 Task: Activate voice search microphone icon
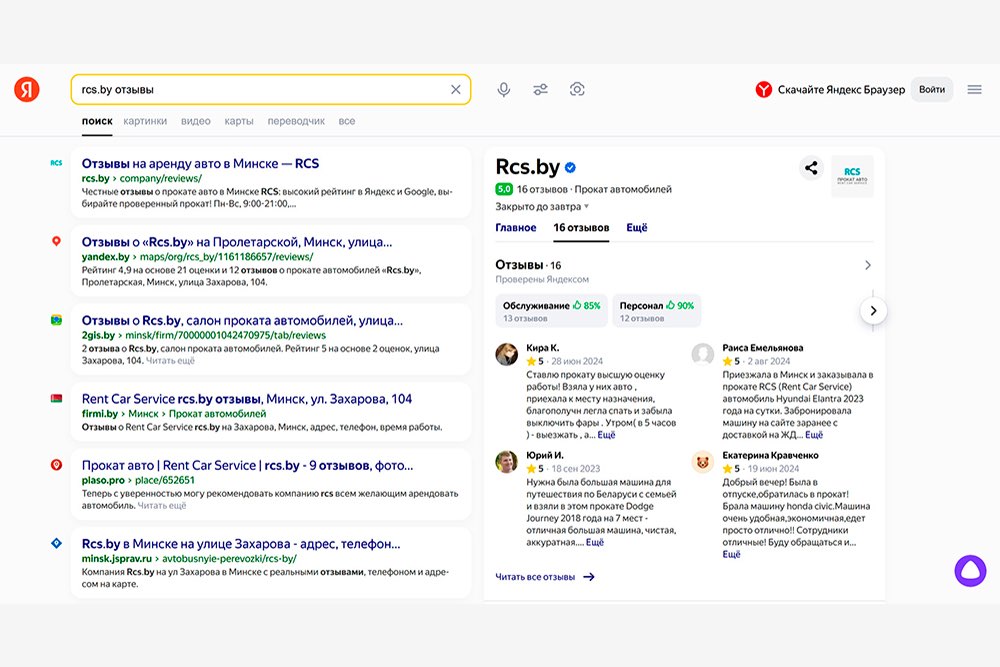pyautogui.click(x=504, y=90)
